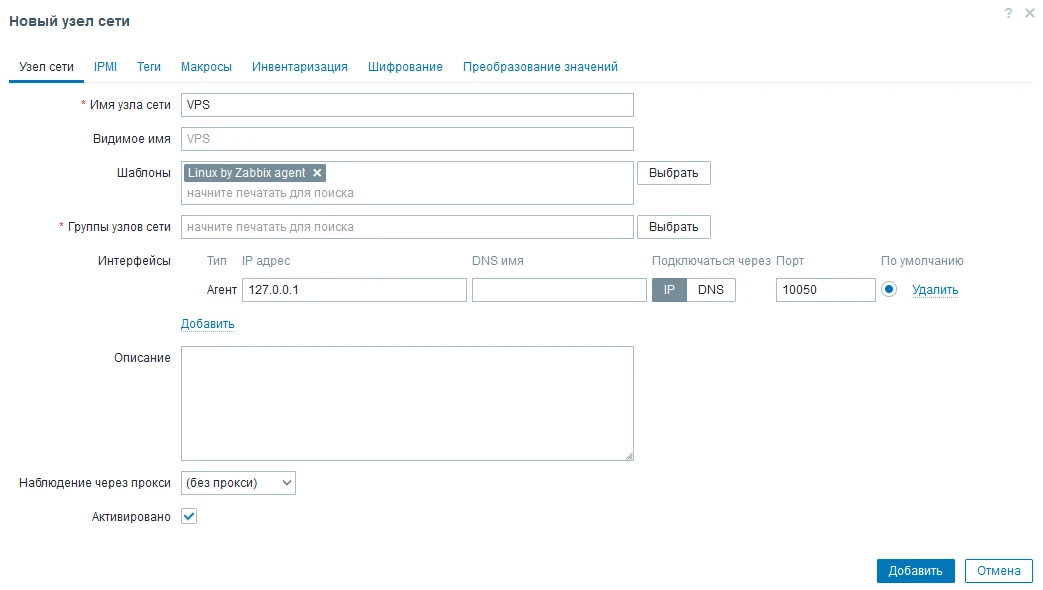Click Выбрать button next to templates
1043x590 pixels.
coord(673,173)
